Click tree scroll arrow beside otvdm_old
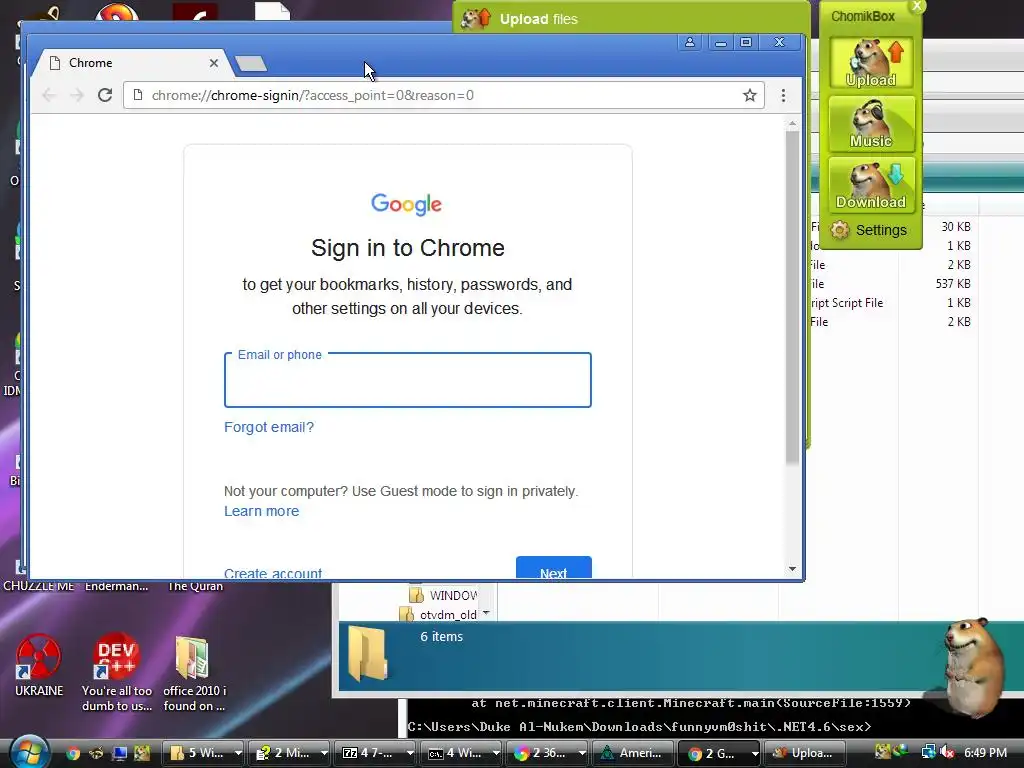This screenshot has width=1024, height=768. [x=486, y=613]
